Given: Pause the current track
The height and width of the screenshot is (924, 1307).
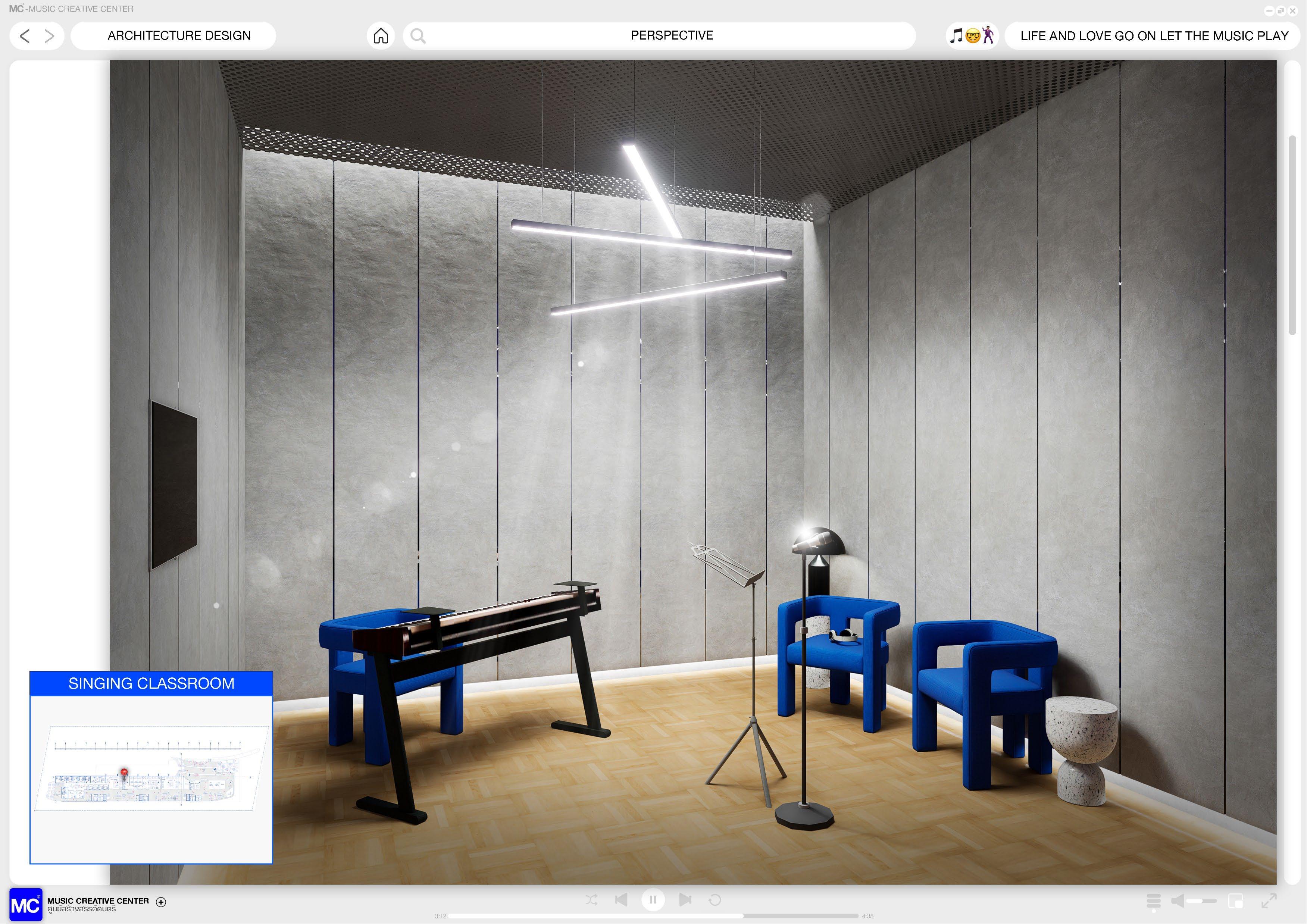Looking at the screenshot, I should point(653,899).
